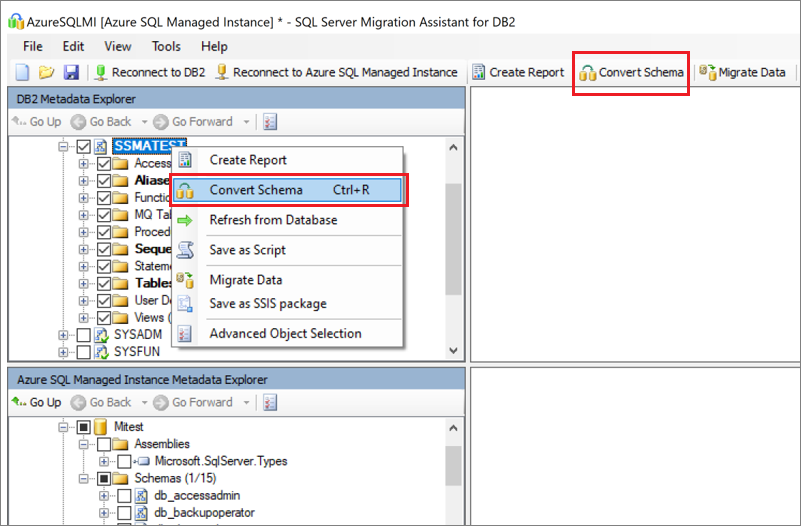Open the Edit menu

coord(74,46)
